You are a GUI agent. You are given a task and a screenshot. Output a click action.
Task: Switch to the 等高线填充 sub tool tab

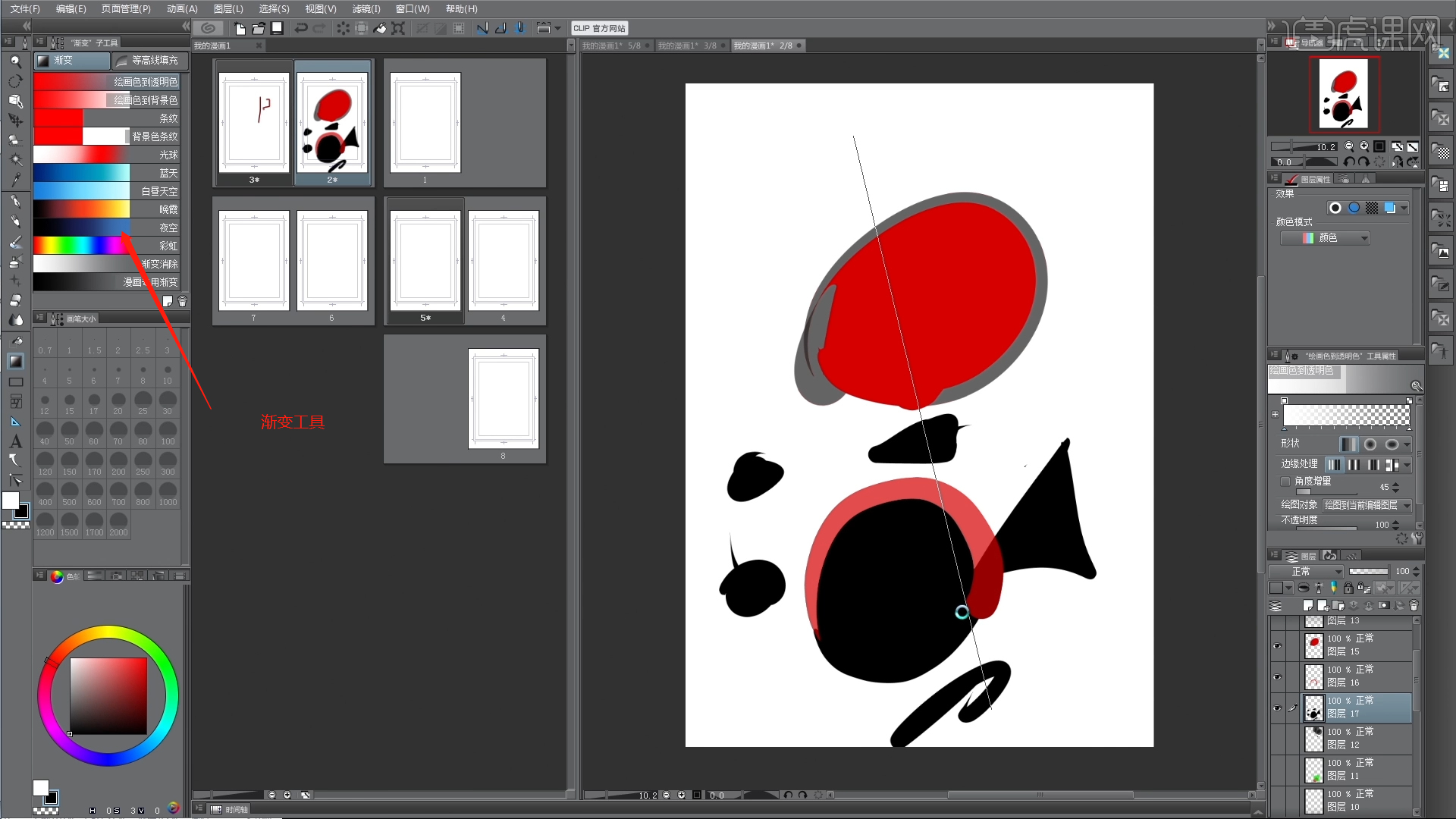[149, 60]
